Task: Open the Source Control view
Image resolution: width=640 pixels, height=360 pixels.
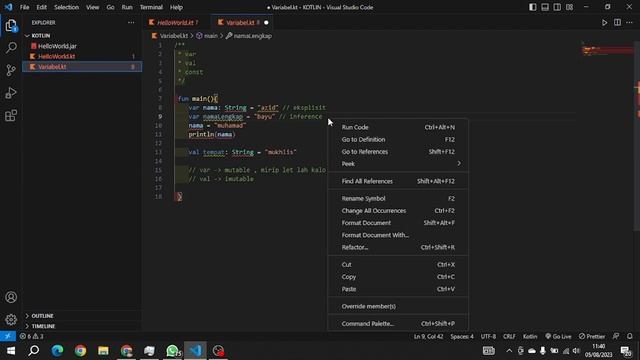Action: pos(11,70)
